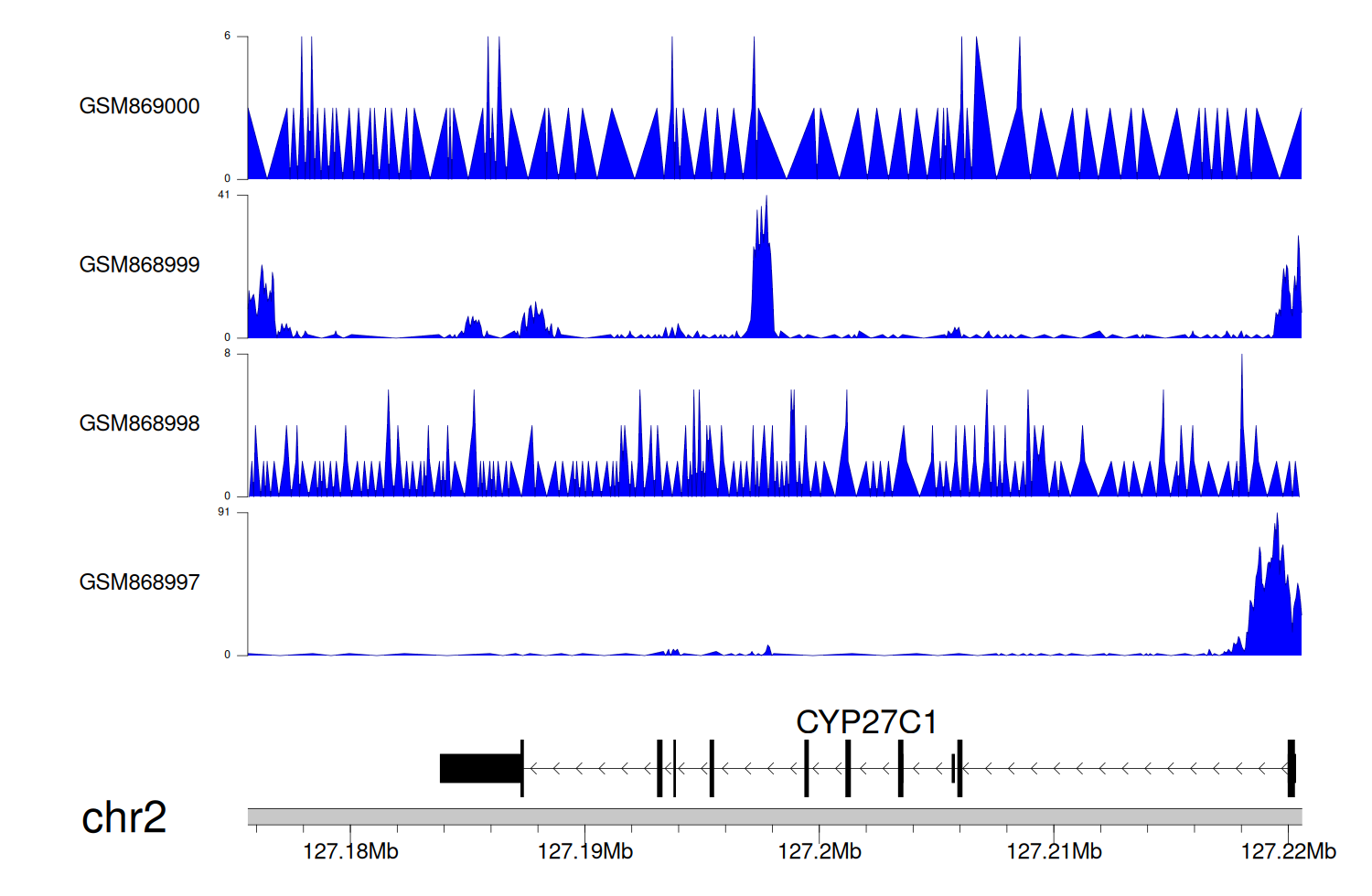Select the GSM868997 track label

(139, 582)
